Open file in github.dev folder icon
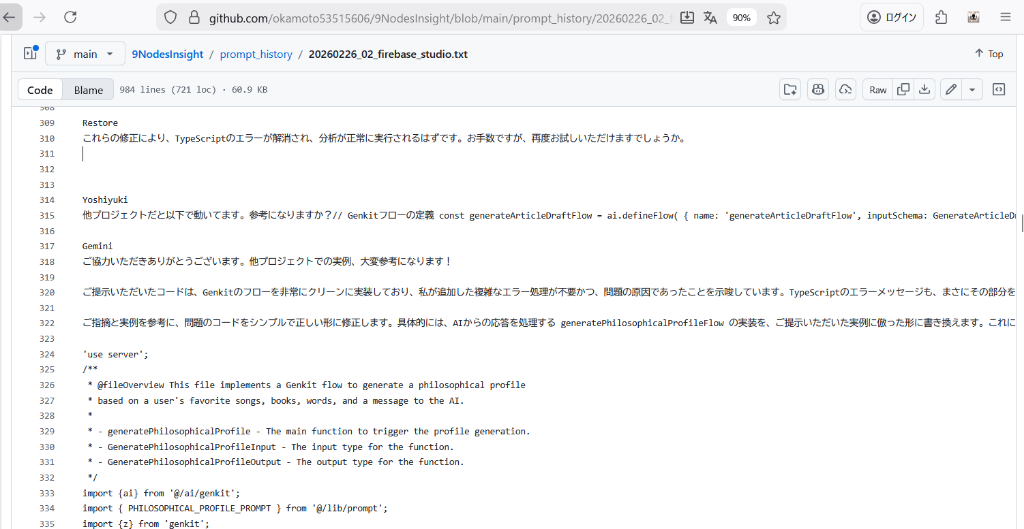Screen dimensions: 1024x529 (x=790, y=89)
